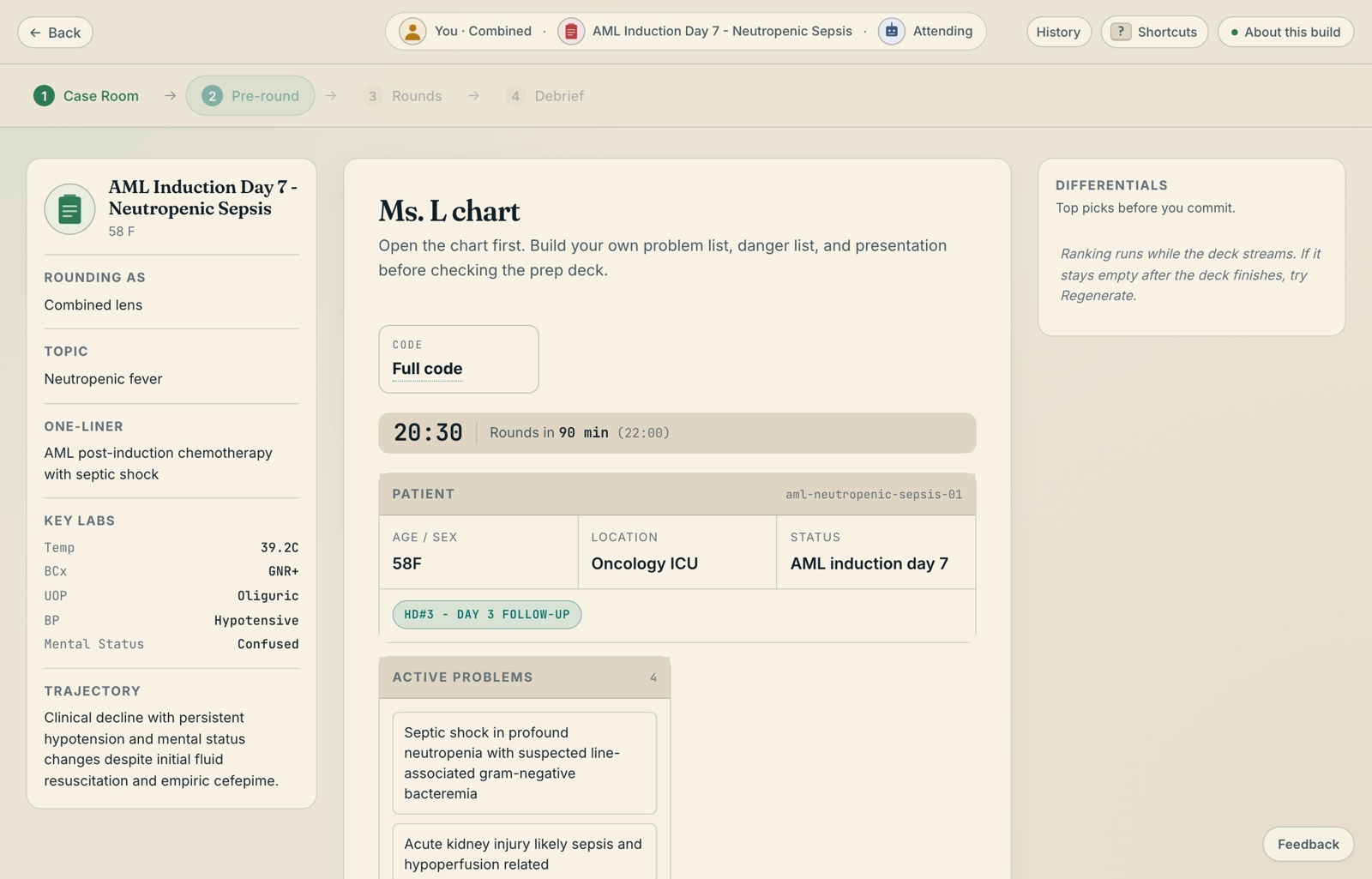Click the Ms. L chart heading
Screen dimensions: 1372x879
449,211
